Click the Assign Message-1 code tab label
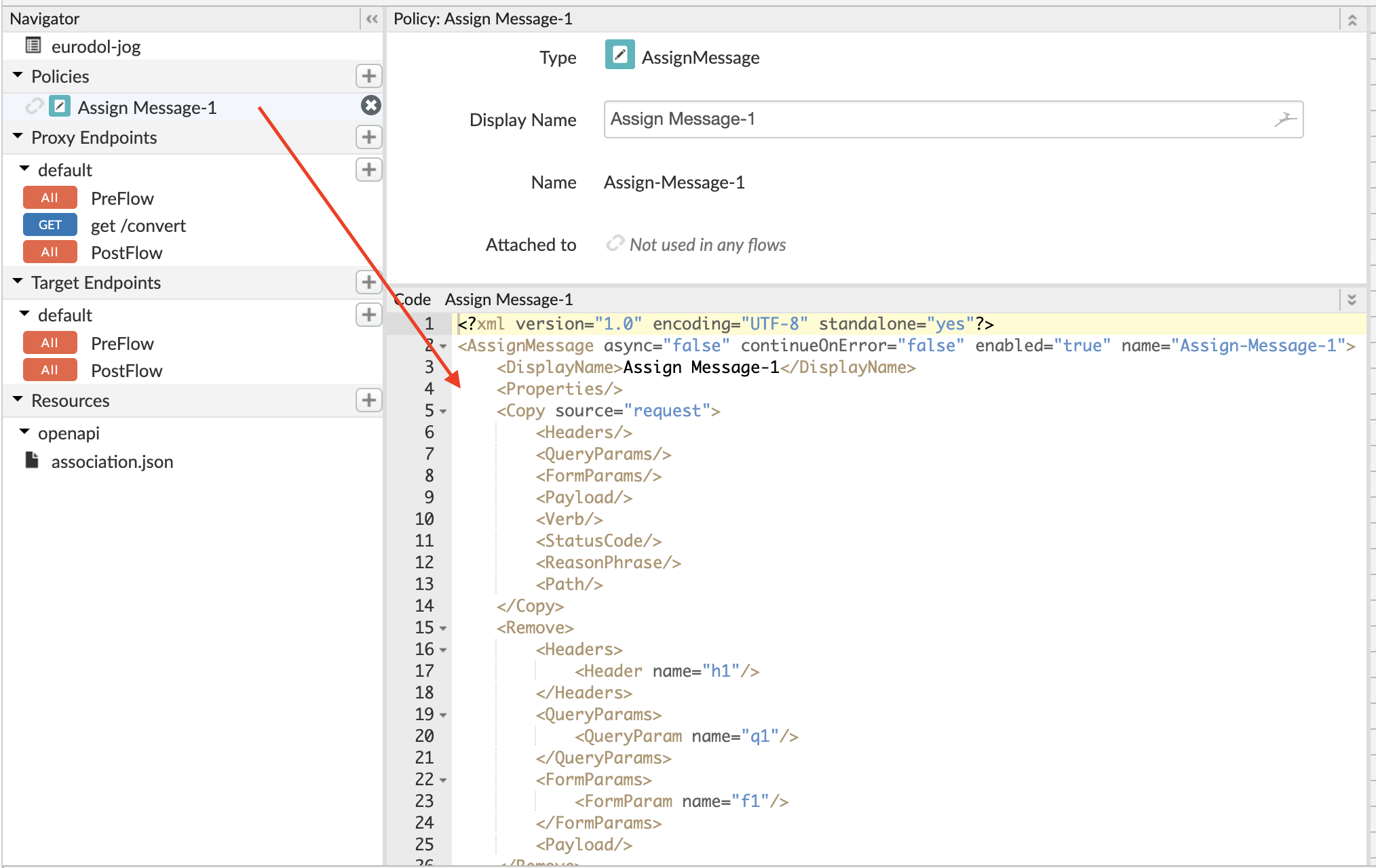 coord(509,300)
